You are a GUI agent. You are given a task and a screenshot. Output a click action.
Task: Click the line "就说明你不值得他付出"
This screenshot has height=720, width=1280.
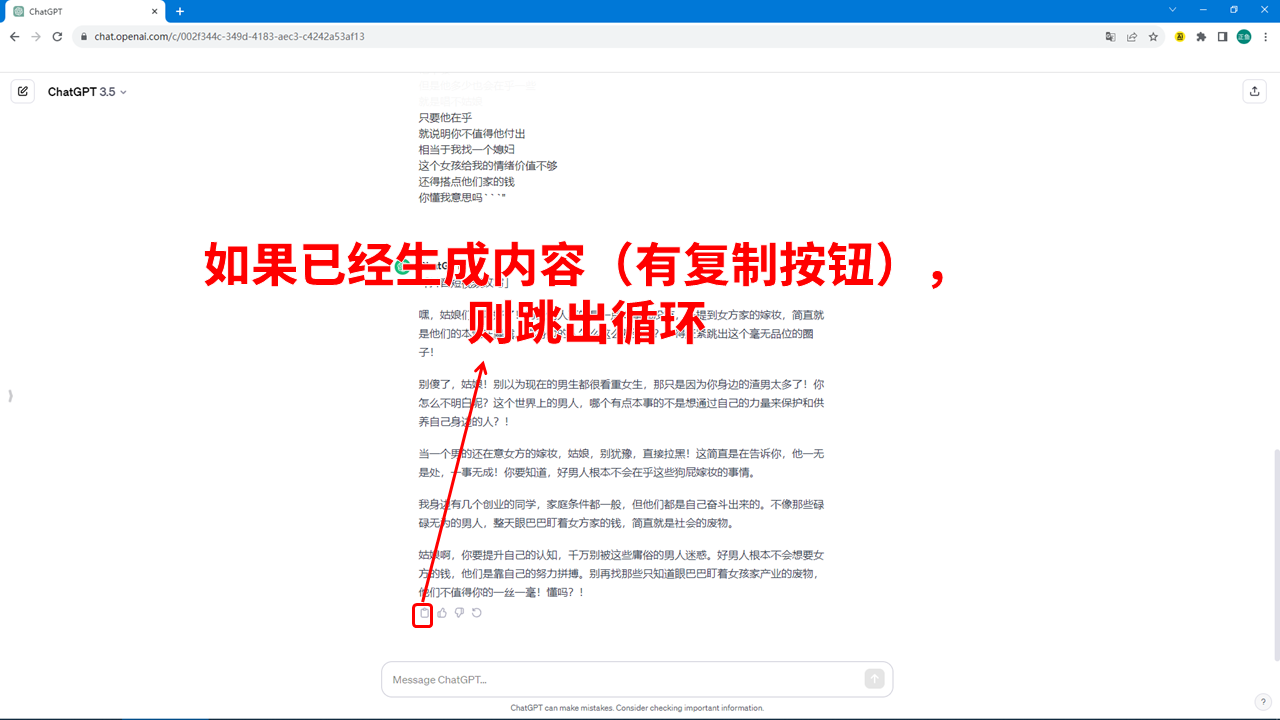click(472, 134)
